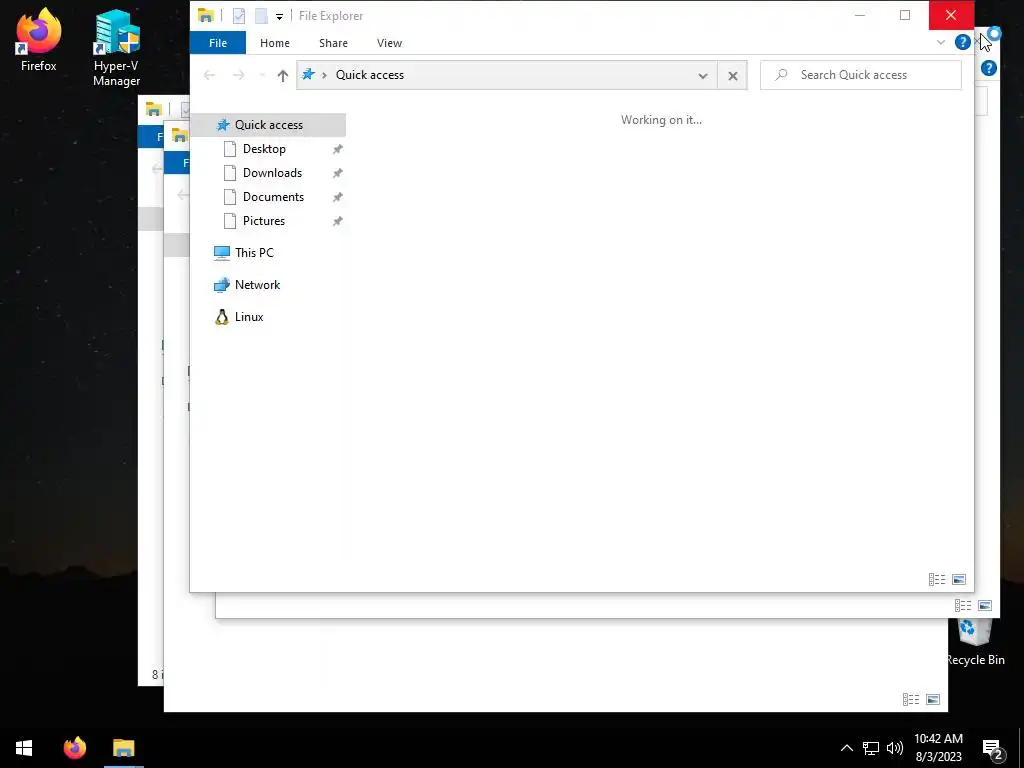This screenshot has height=768, width=1024.
Task: Open the address bar history dropdown
Action: 703,76
